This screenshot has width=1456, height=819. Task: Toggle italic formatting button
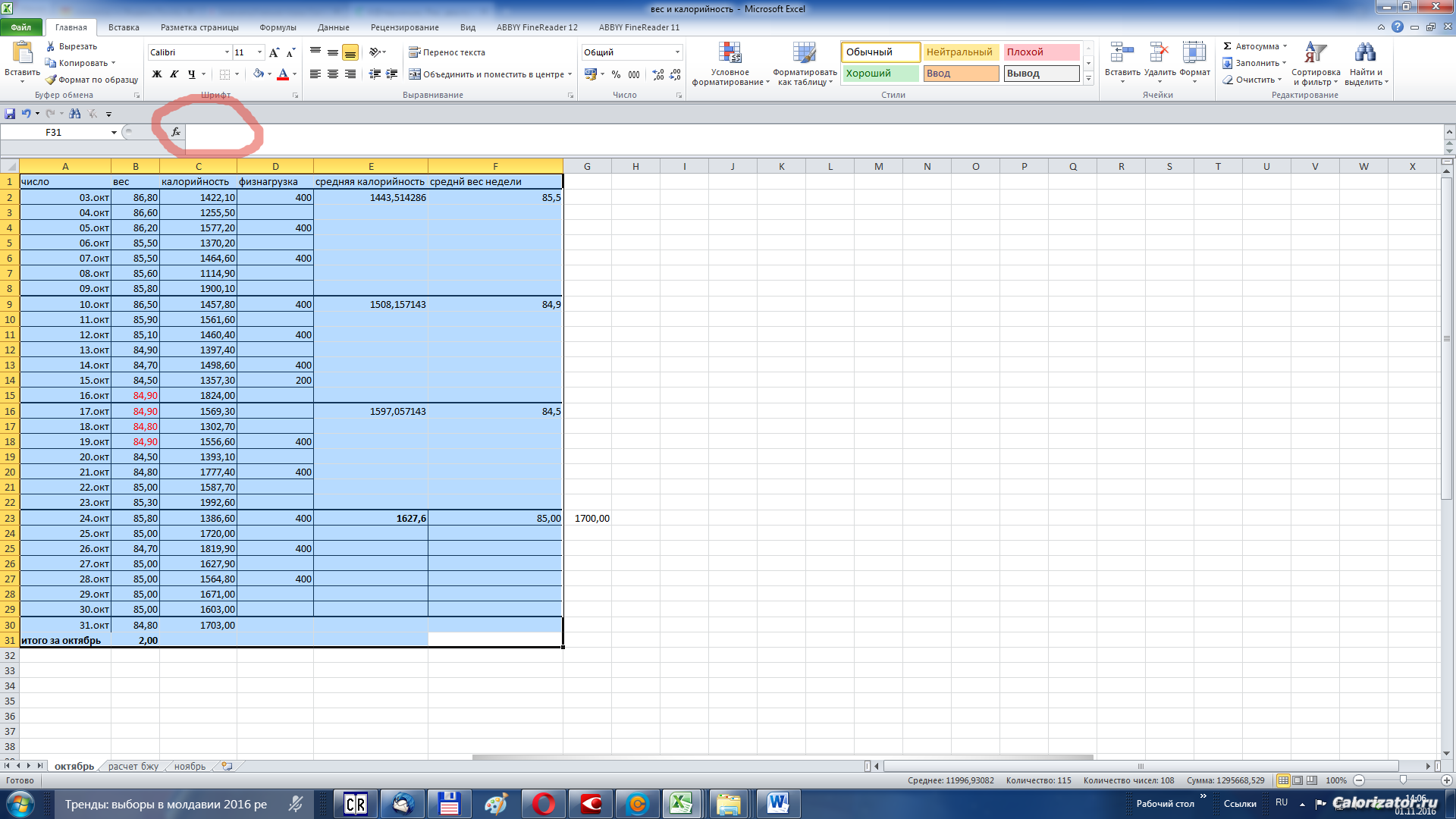[174, 74]
